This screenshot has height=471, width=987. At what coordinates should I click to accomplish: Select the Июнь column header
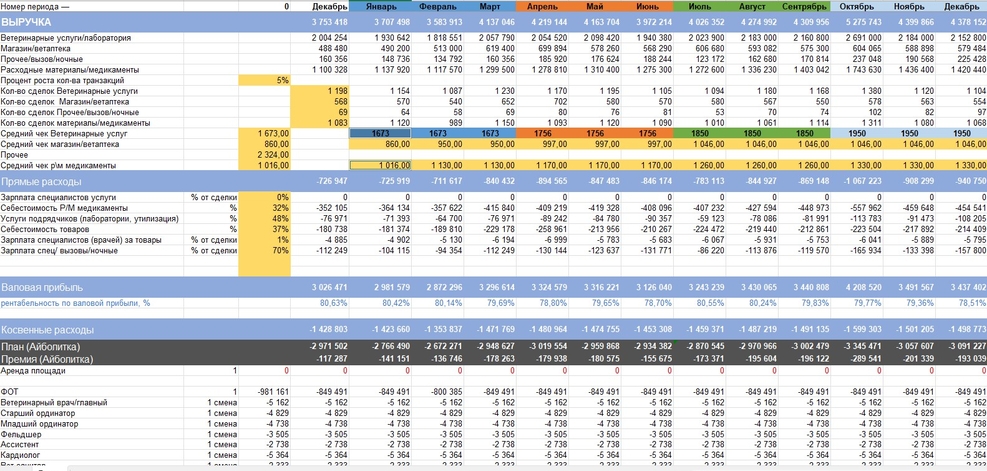point(646,6)
